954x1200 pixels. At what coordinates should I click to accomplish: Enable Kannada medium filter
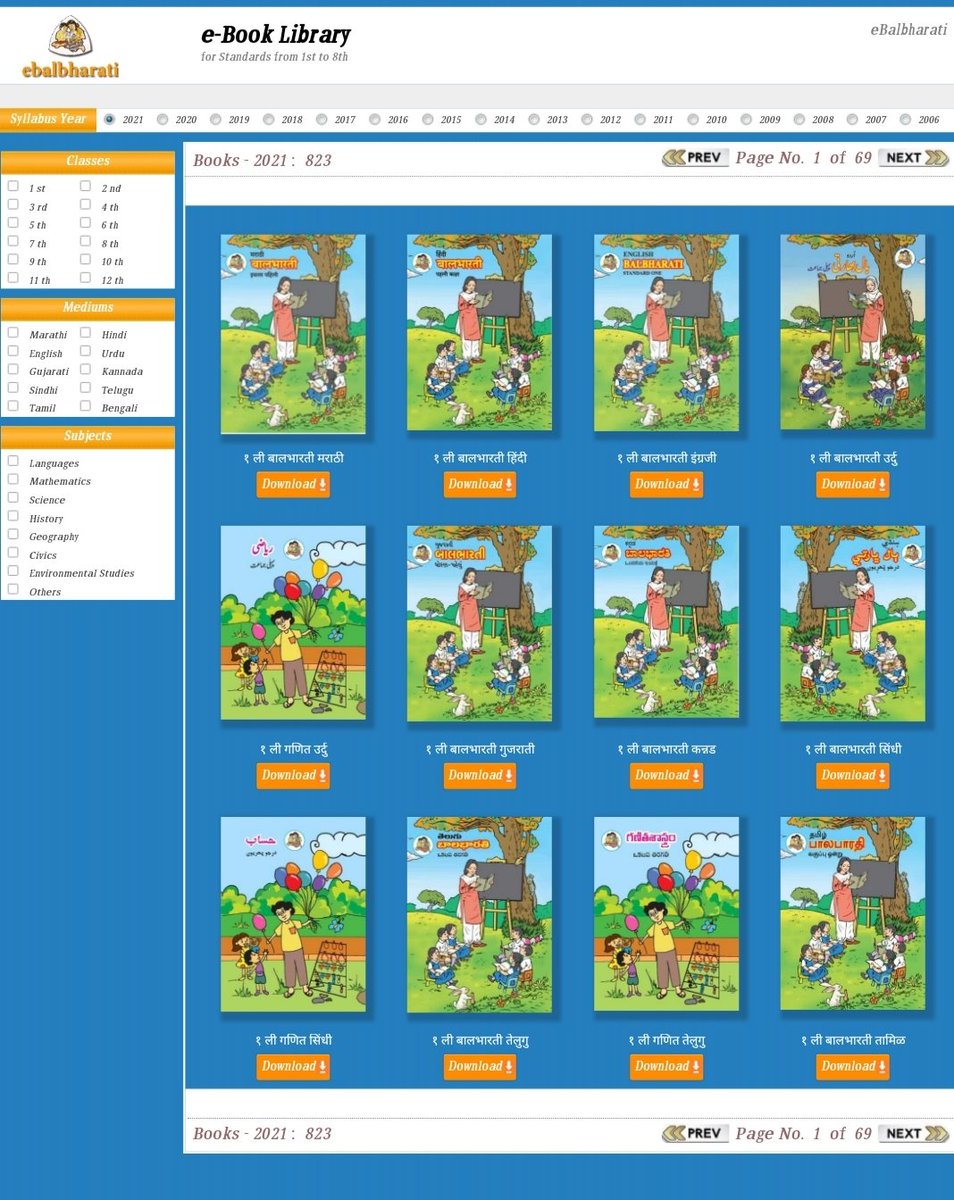pyautogui.click(x=86, y=369)
